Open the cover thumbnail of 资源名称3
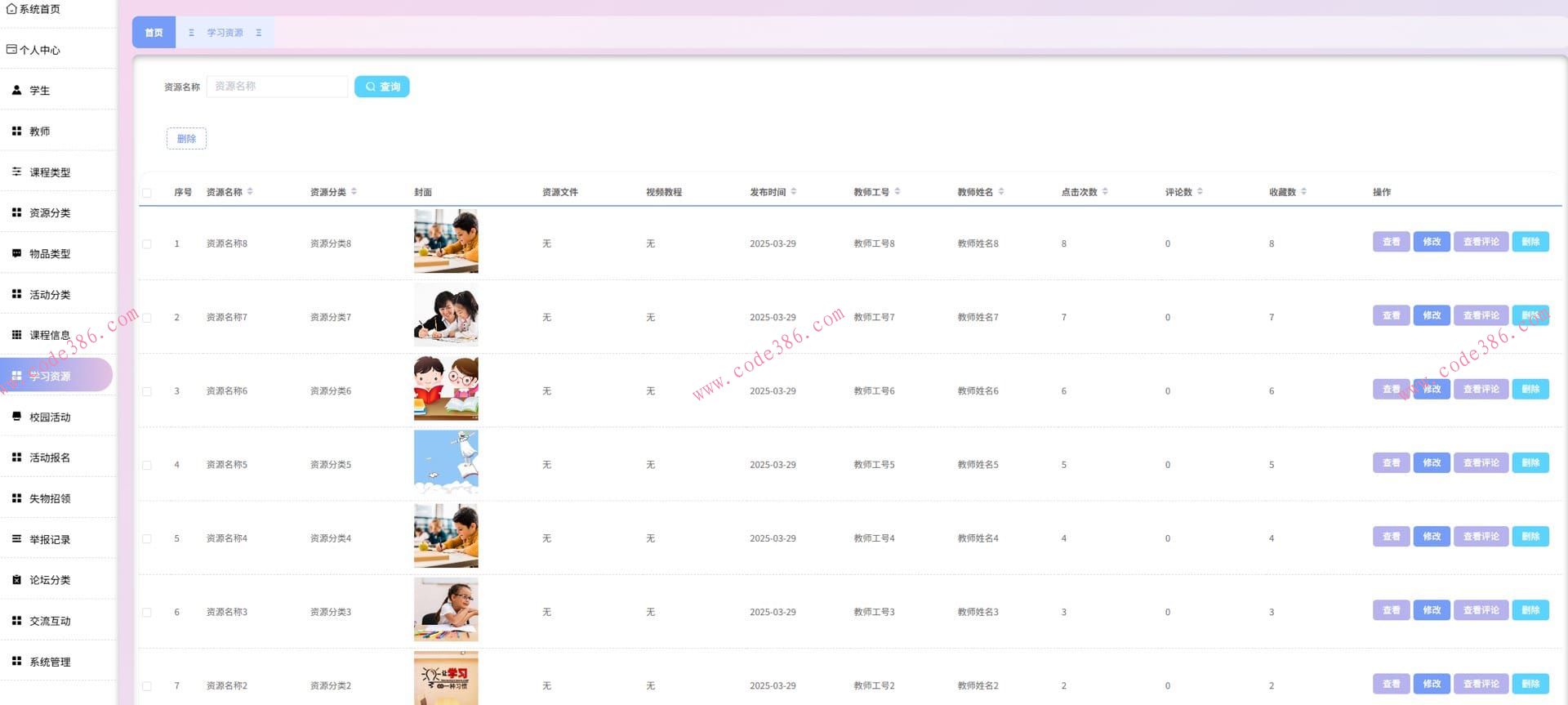This screenshot has width=1568, height=705. (x=446, y=609)
